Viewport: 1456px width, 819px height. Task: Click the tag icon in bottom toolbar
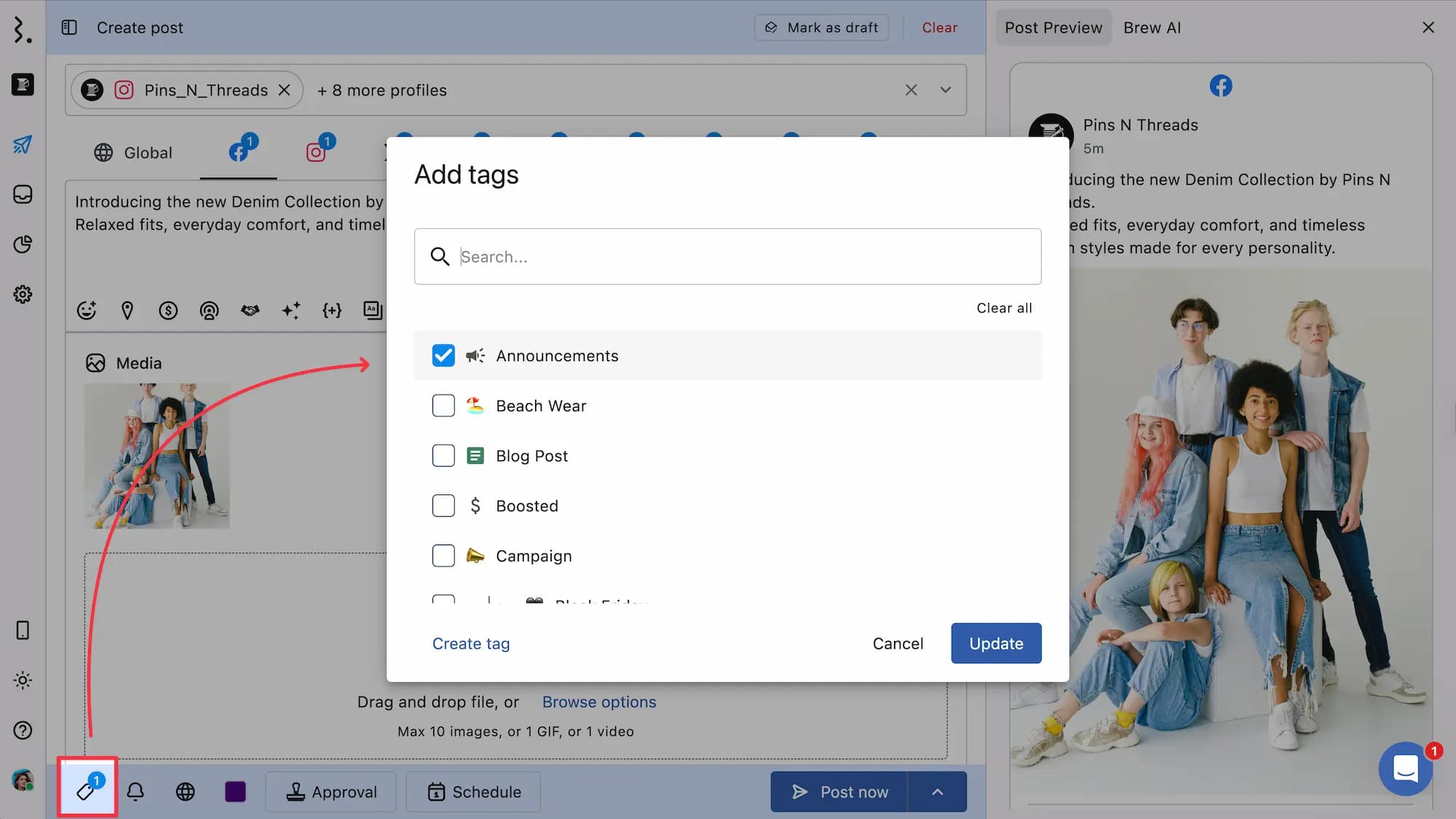(x=87, y=791)
